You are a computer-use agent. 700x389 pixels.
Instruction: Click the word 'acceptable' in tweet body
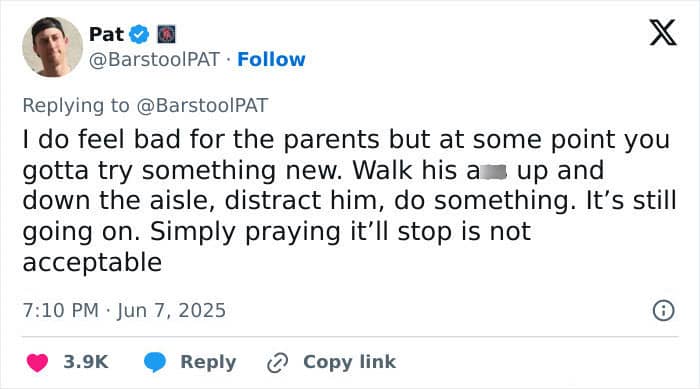(x=92, y=262)
